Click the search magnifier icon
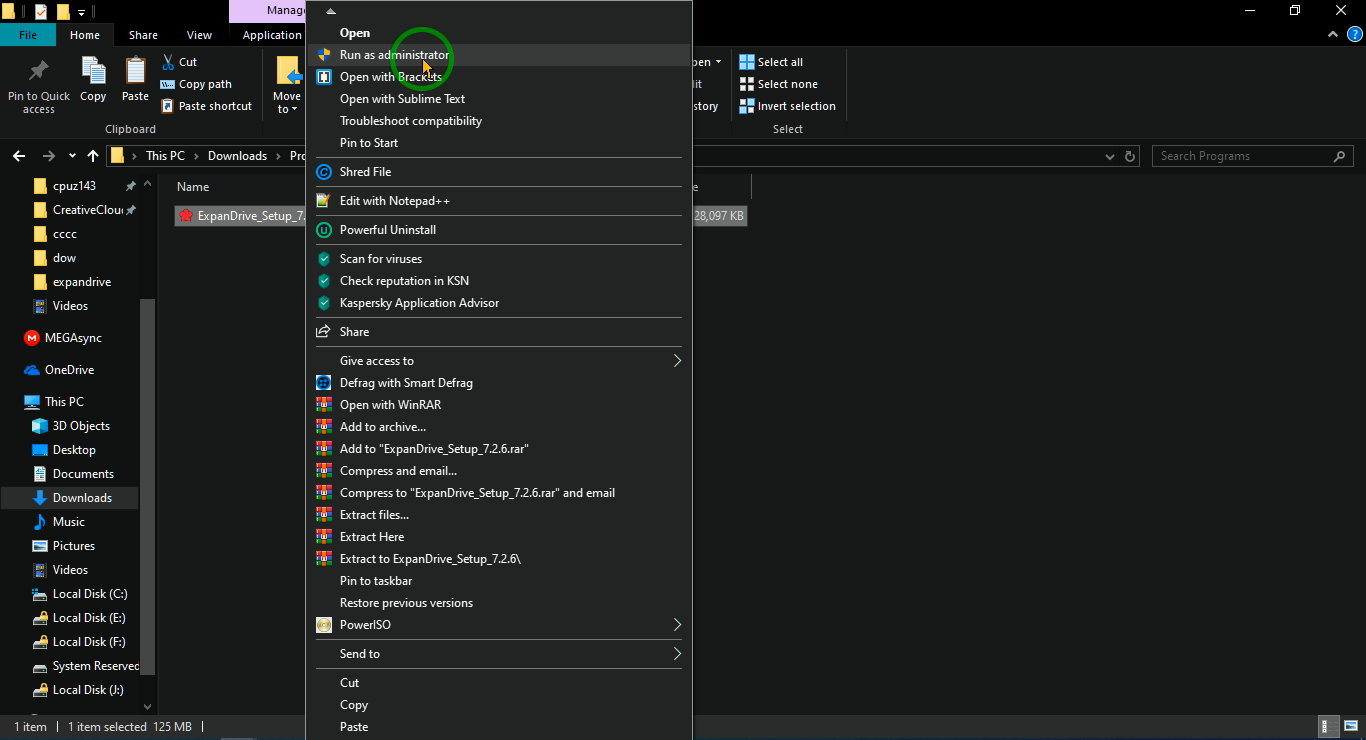Screen dimensions: 1366x740 tap(1340, 156)
